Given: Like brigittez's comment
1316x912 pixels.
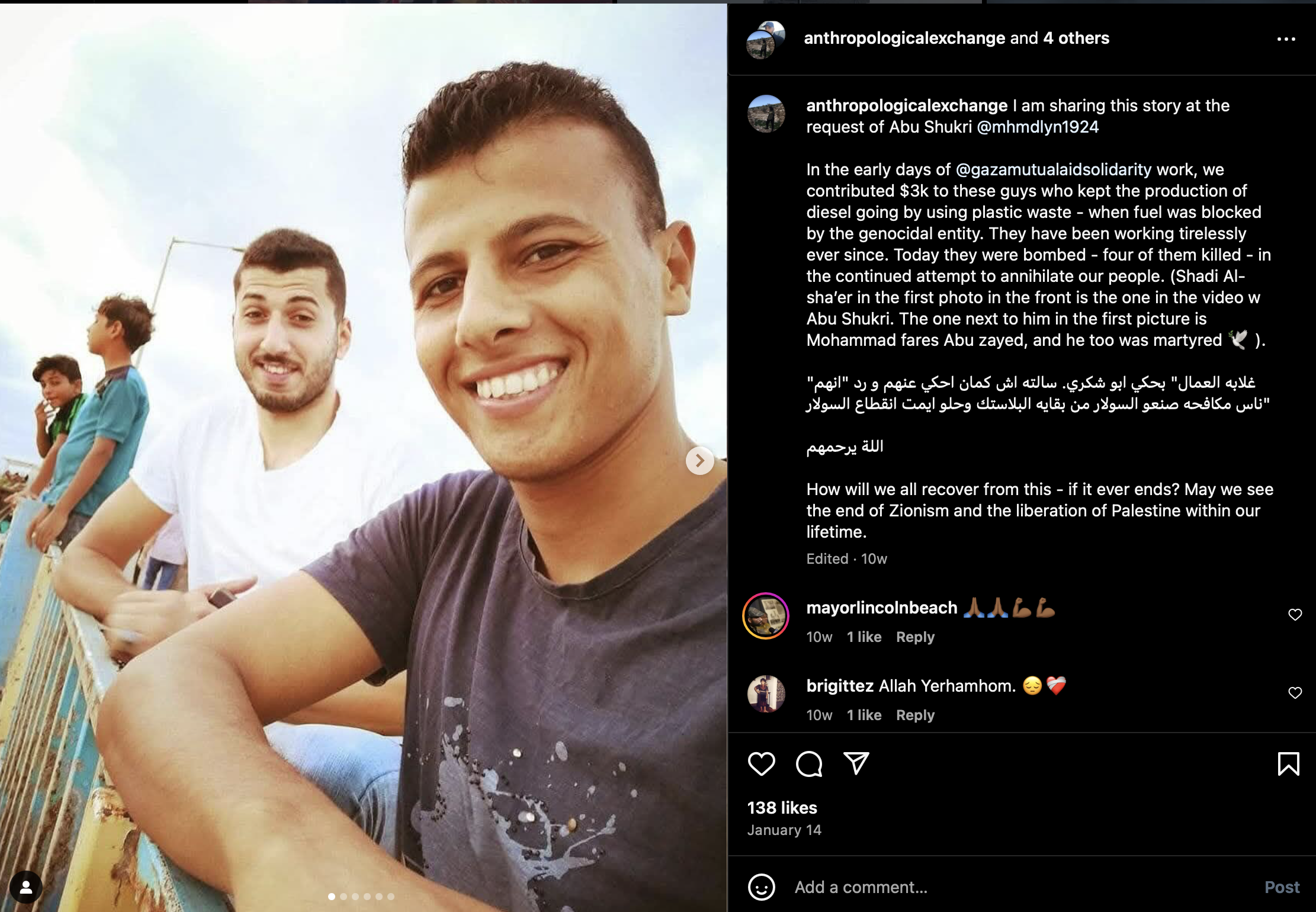Looking at the screenshot, I should tap(1295, 693).
